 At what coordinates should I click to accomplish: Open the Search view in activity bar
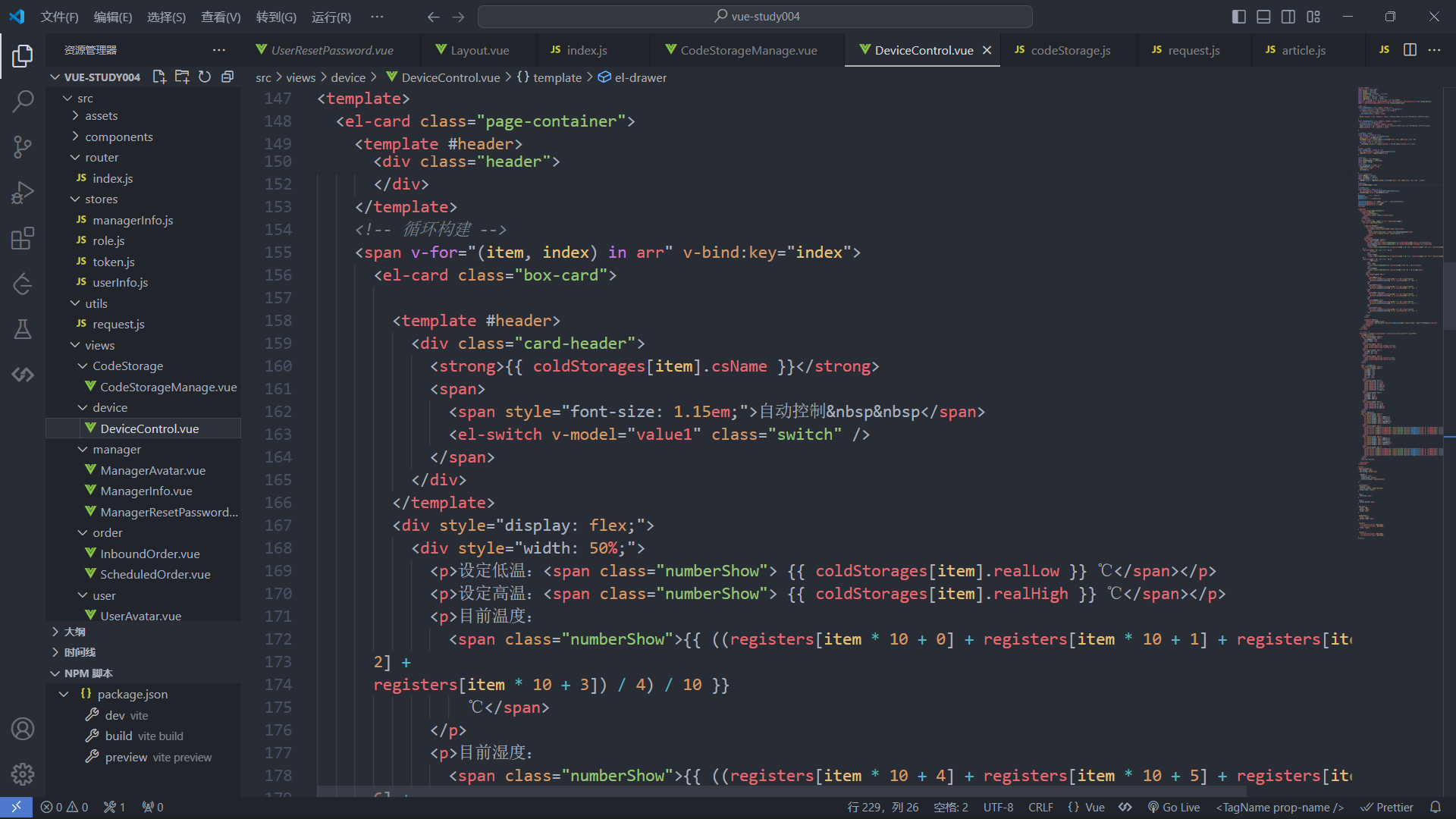click(x=23, y=101)
